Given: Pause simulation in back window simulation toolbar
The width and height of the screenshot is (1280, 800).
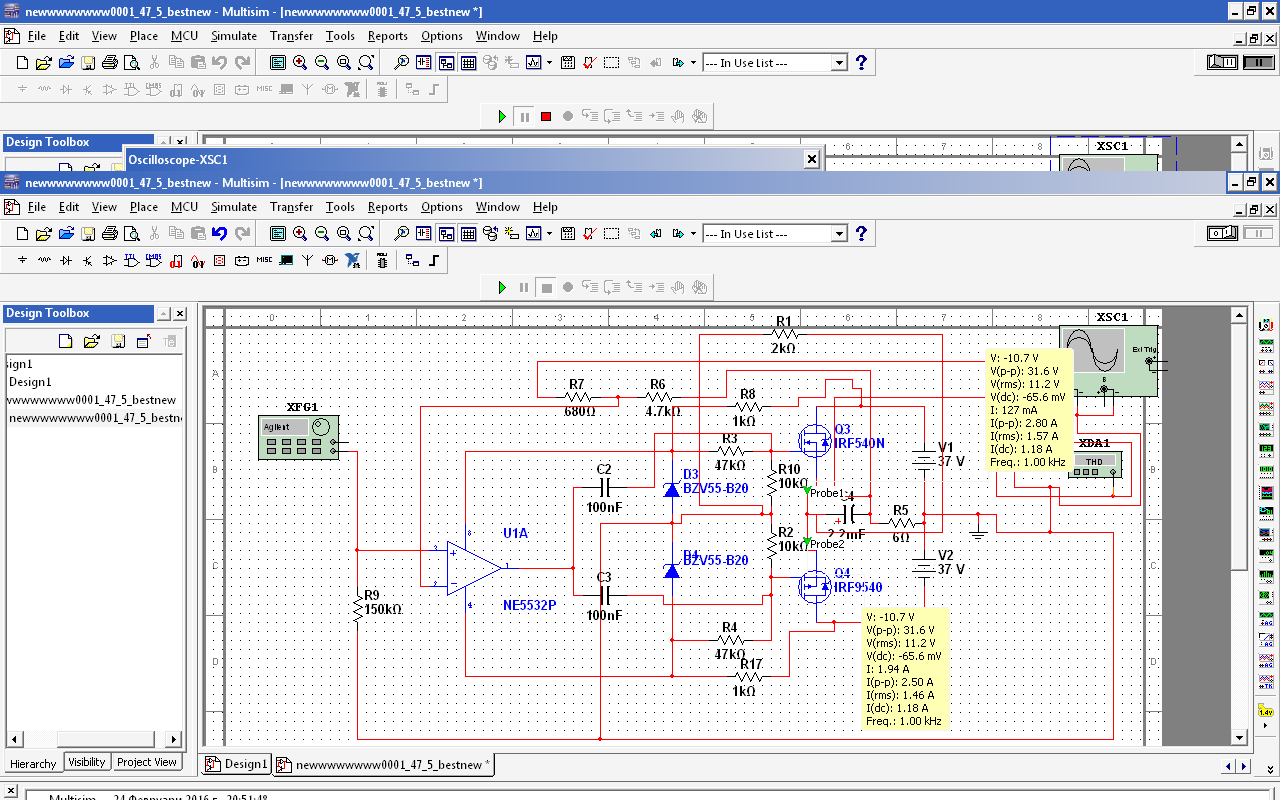Looking at the screenshot, I should 524,117.
